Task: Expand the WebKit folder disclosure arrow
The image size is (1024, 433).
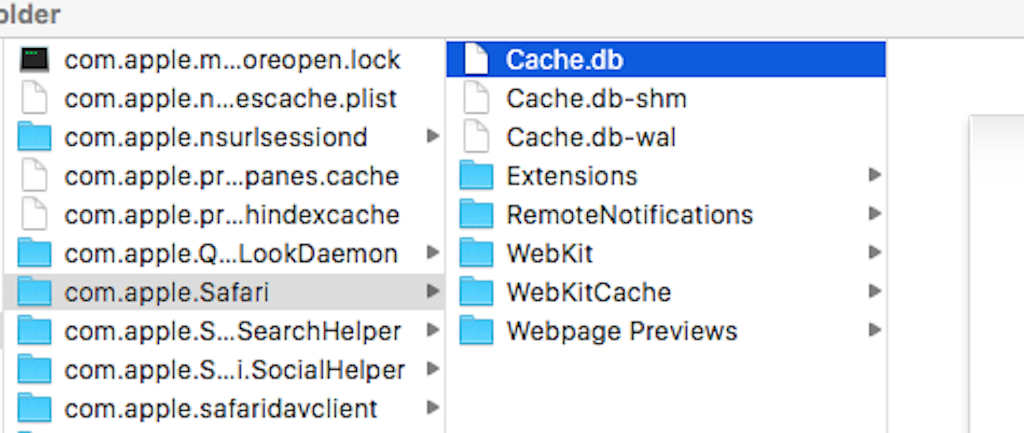Action: [875, 254]
